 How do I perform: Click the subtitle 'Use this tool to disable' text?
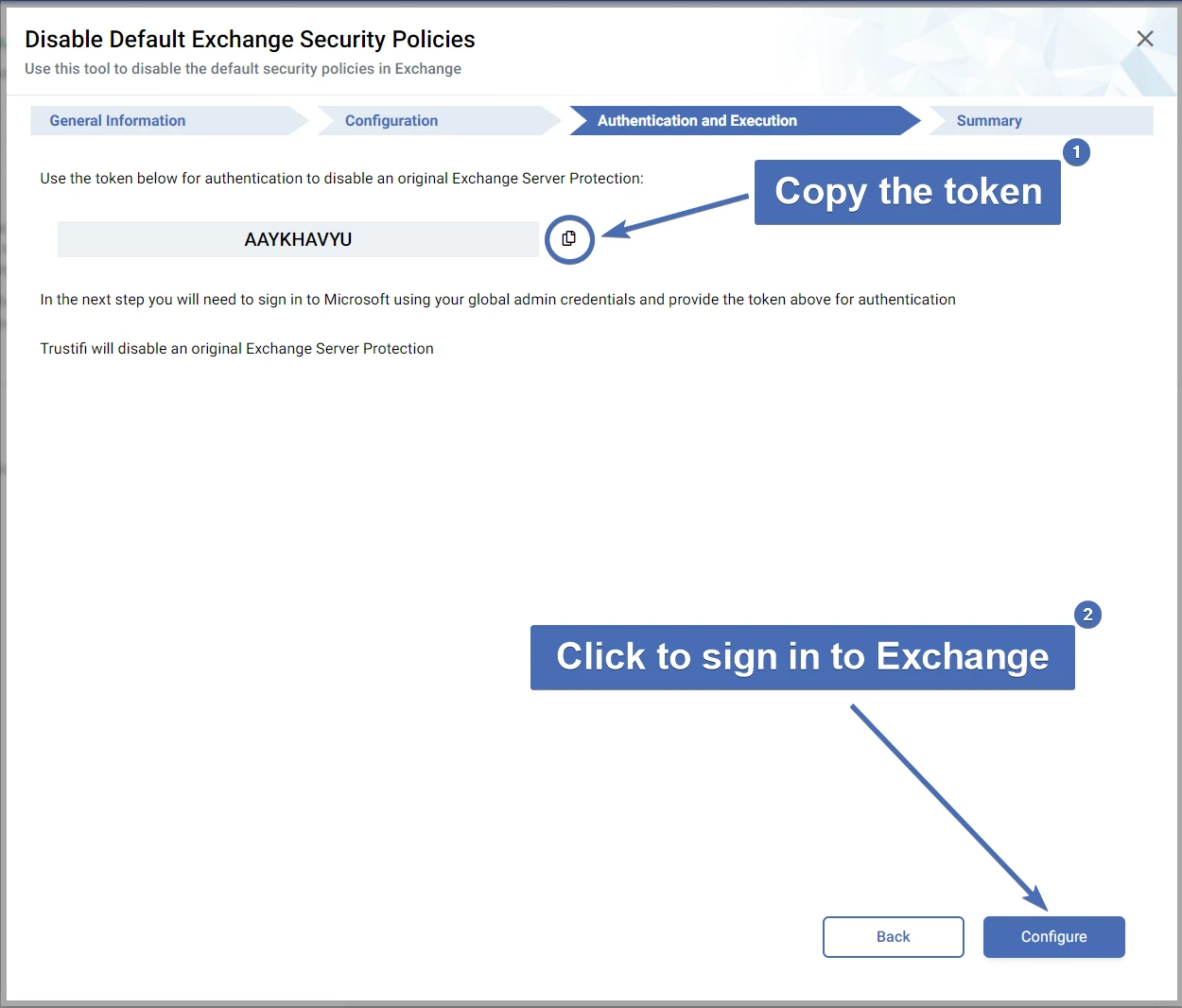[x=243, y=69]
